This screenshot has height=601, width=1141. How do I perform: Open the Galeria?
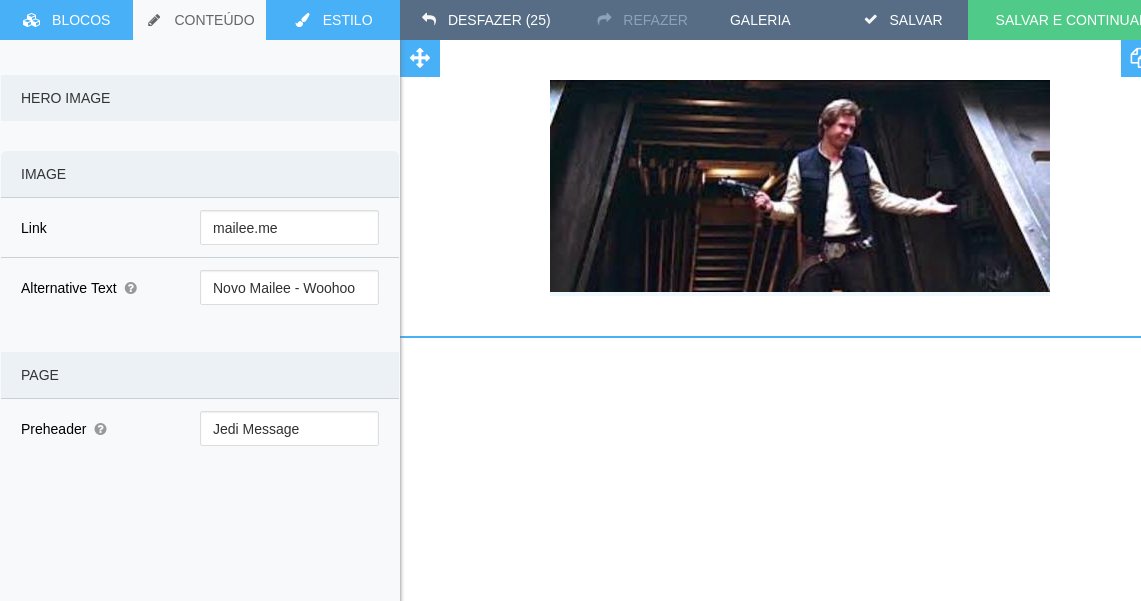coord(760,20)
